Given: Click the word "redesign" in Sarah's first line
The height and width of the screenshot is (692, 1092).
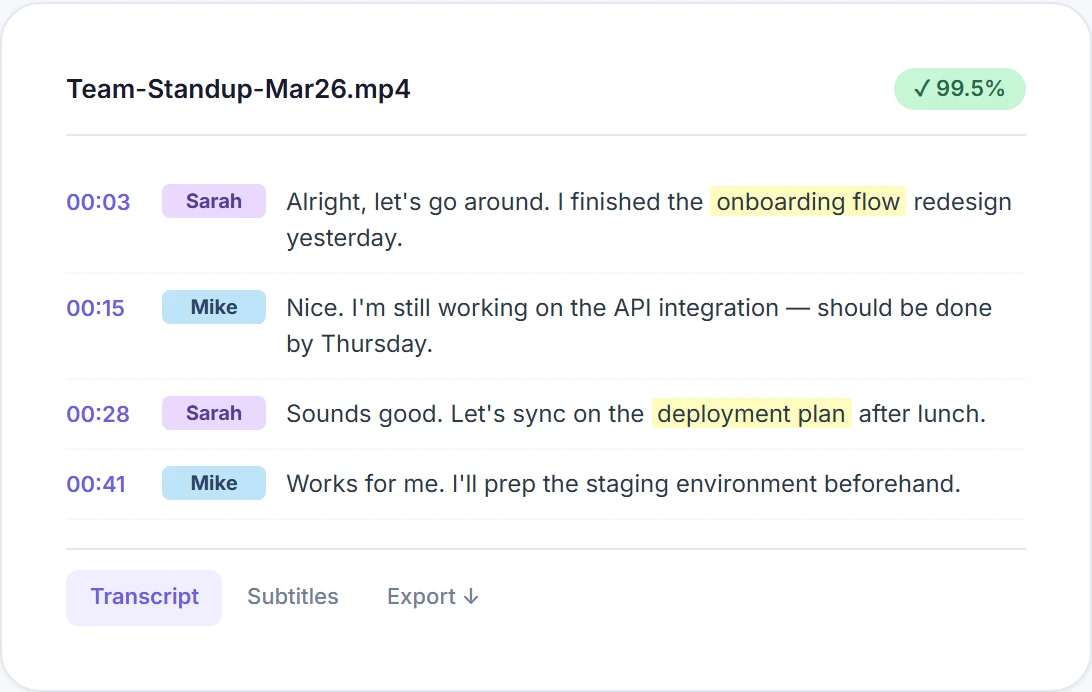Looking at the screenshot, I should (962, 202).
